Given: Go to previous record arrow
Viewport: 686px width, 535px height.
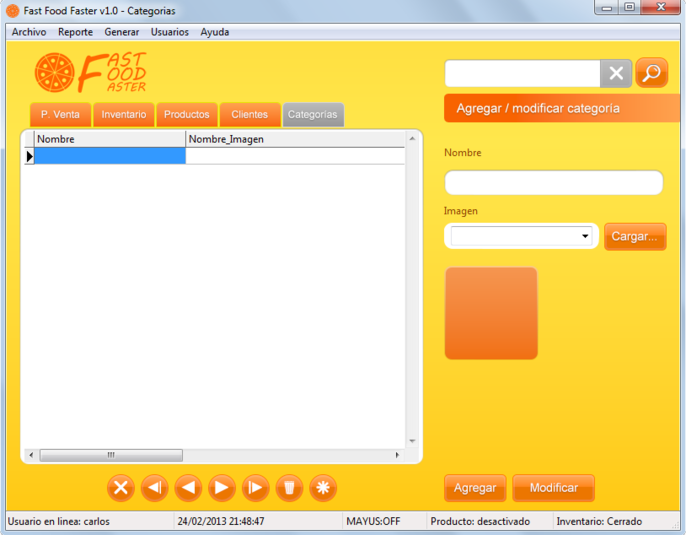Looking at the screenshot, I should pyautogui.click(x=188, y=487).
